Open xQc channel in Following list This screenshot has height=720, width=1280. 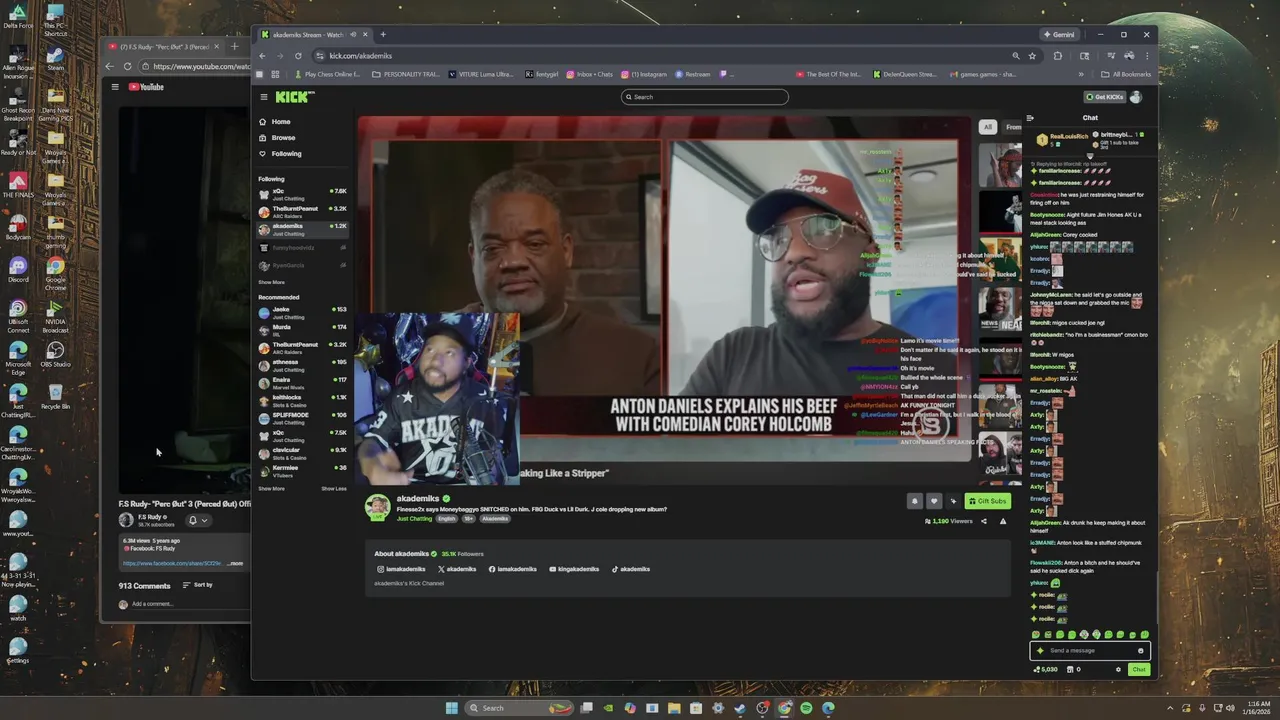coord(302,194)
